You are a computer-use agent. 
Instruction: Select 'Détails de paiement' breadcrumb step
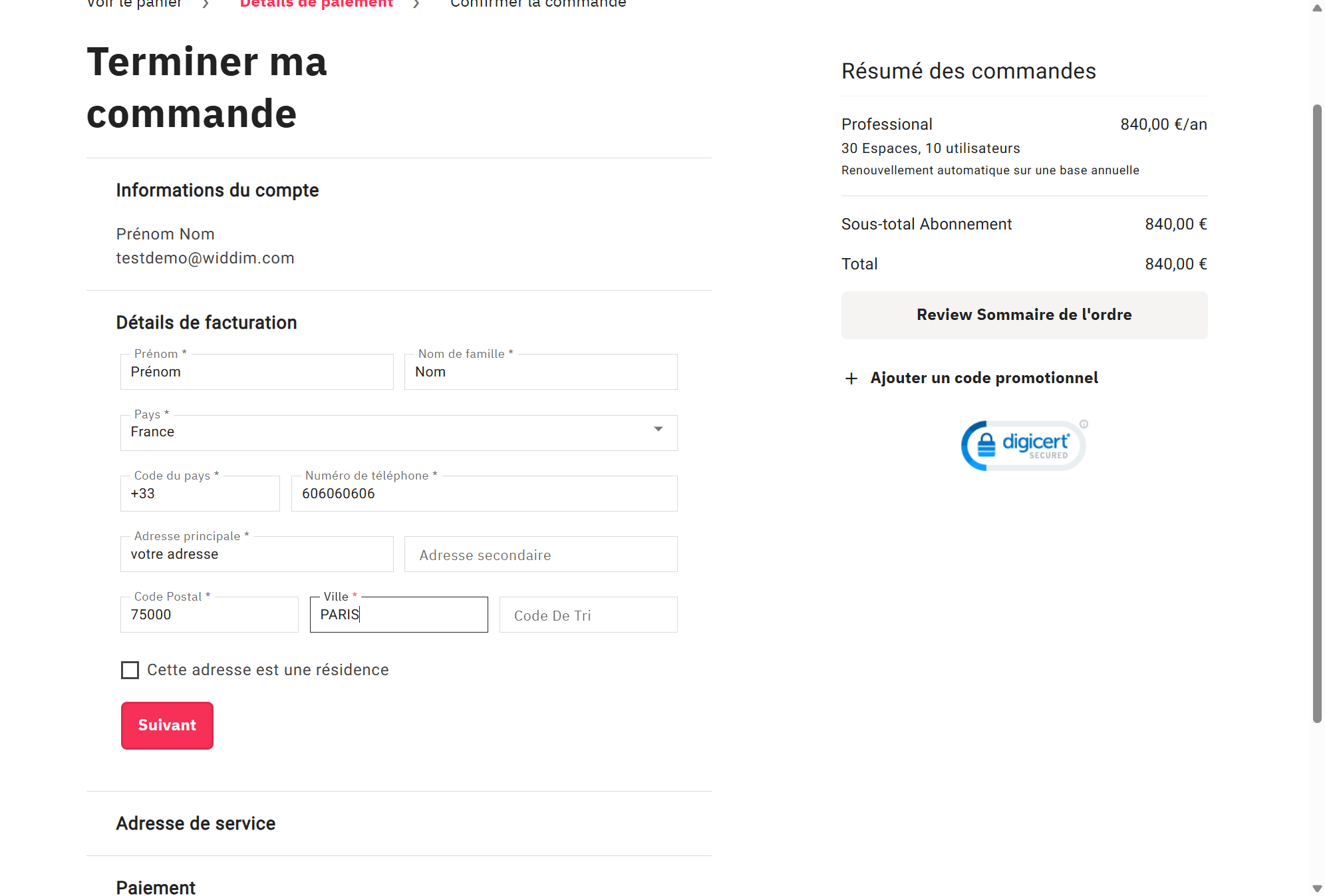317,4
